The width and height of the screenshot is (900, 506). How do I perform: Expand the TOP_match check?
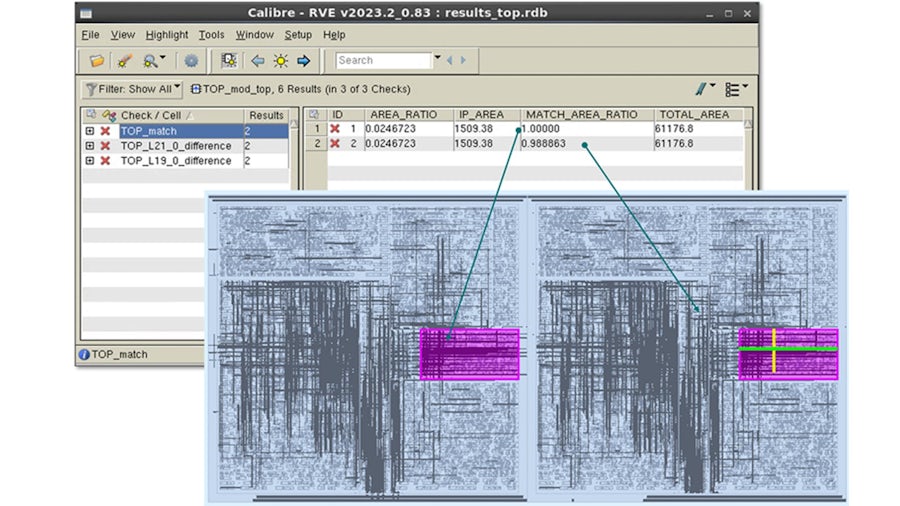(x=90, y=131)
